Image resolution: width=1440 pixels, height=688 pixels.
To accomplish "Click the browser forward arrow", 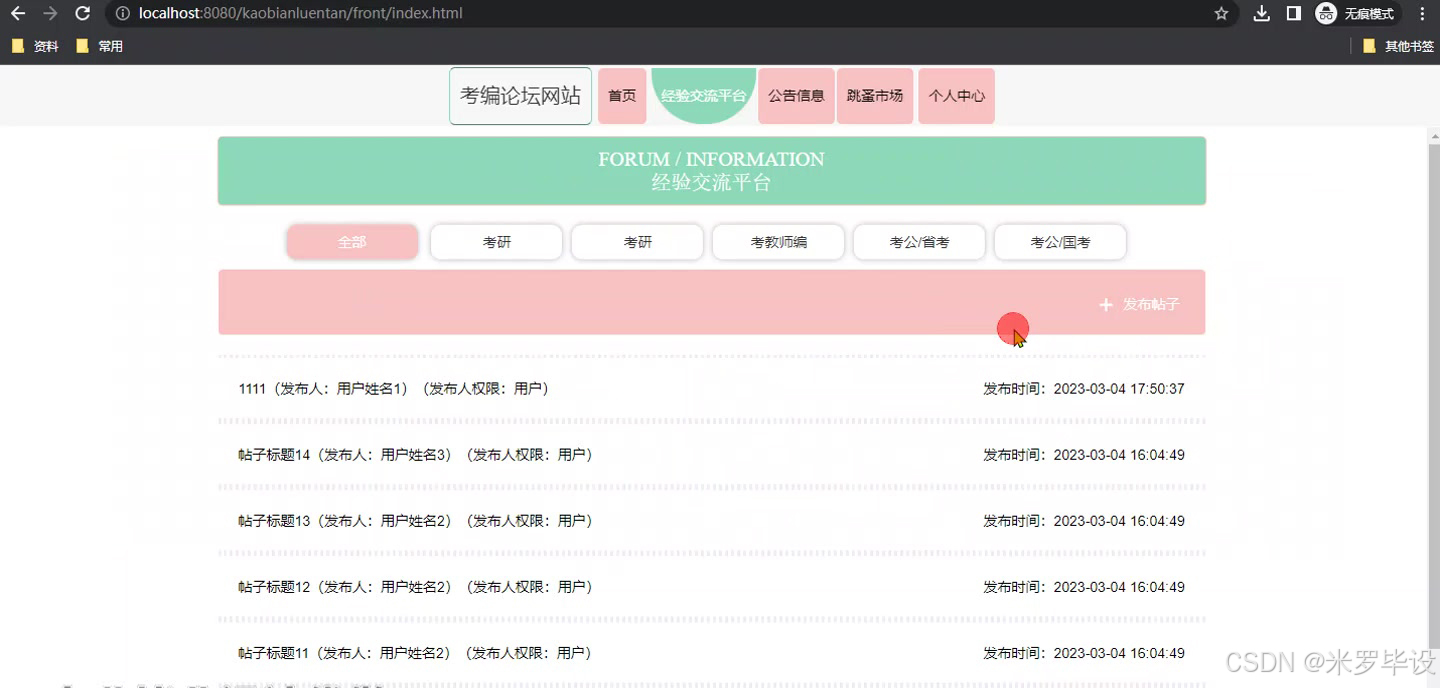I will [x=50, y=14].
